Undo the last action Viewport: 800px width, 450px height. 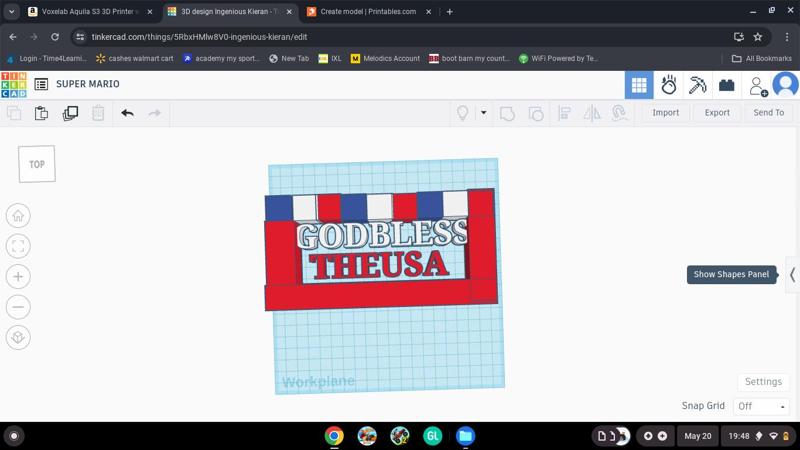[128, 113]
